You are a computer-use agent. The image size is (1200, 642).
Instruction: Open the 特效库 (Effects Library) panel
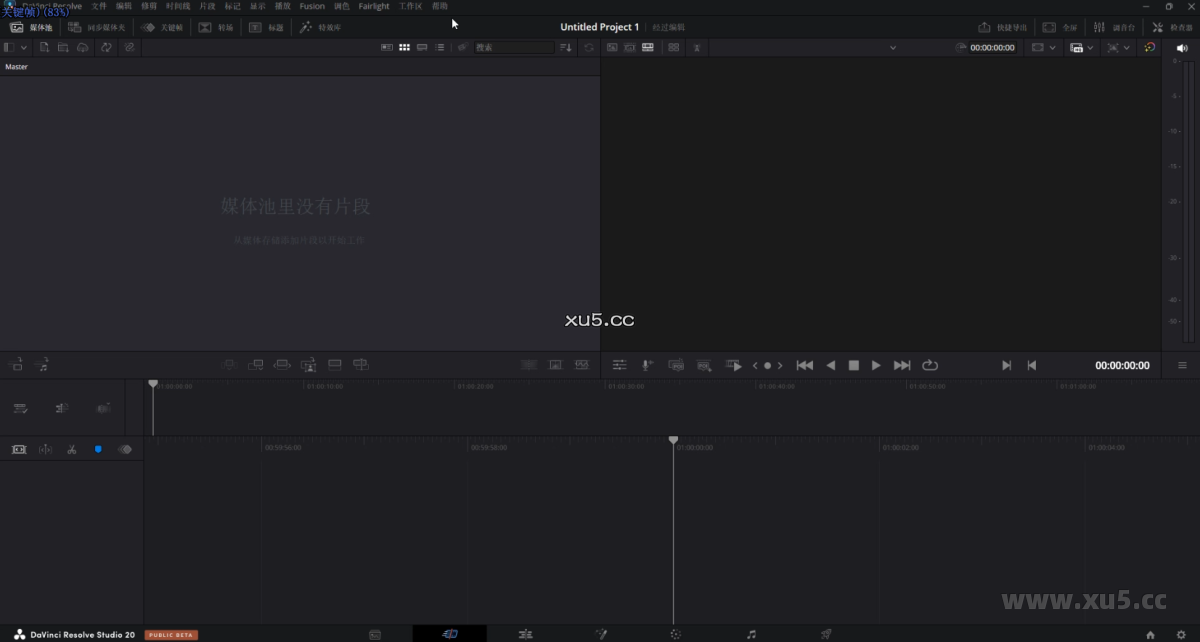(x=320, y=27)
